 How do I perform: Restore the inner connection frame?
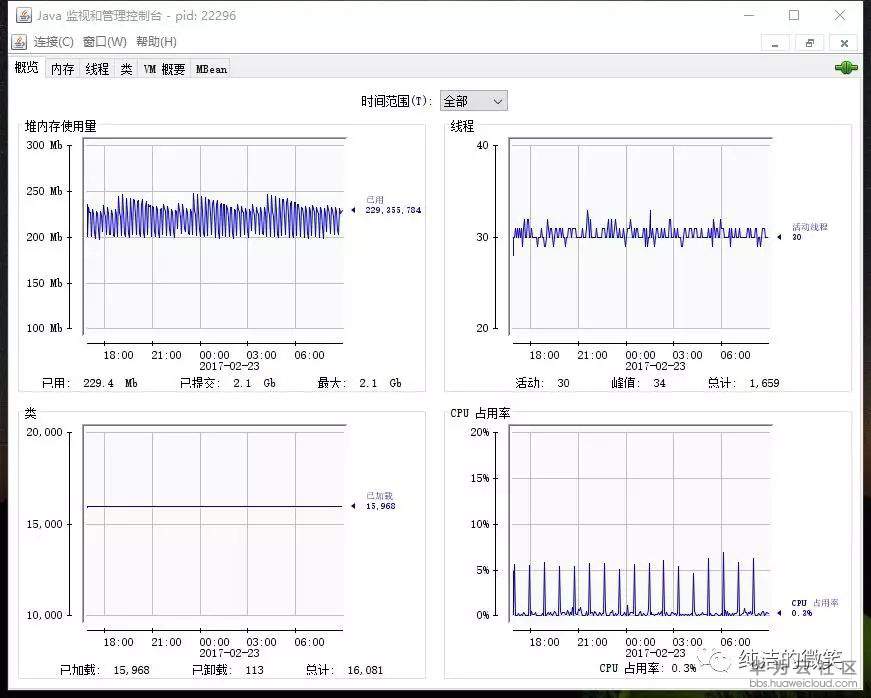click(809, 43)
